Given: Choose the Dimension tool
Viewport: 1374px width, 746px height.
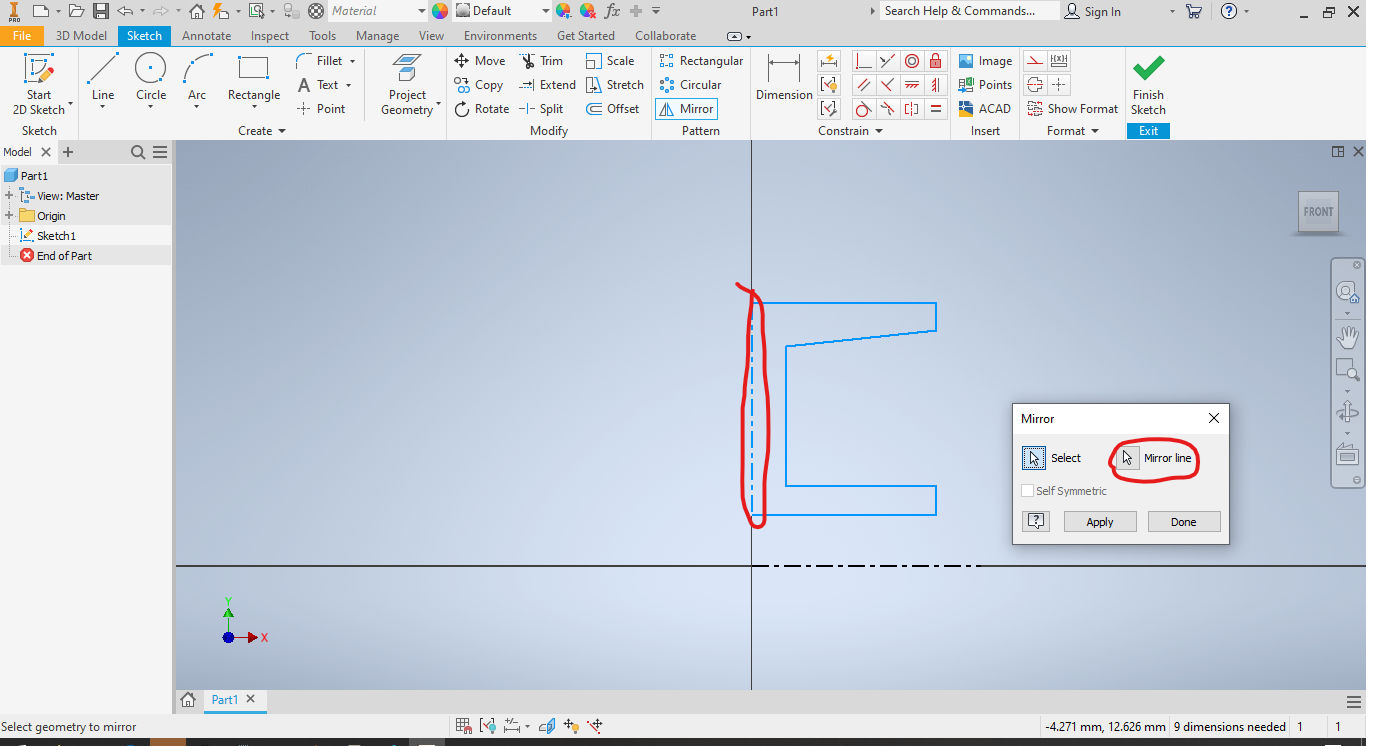Looking at the screenshot, I should [x=784, y=78].
